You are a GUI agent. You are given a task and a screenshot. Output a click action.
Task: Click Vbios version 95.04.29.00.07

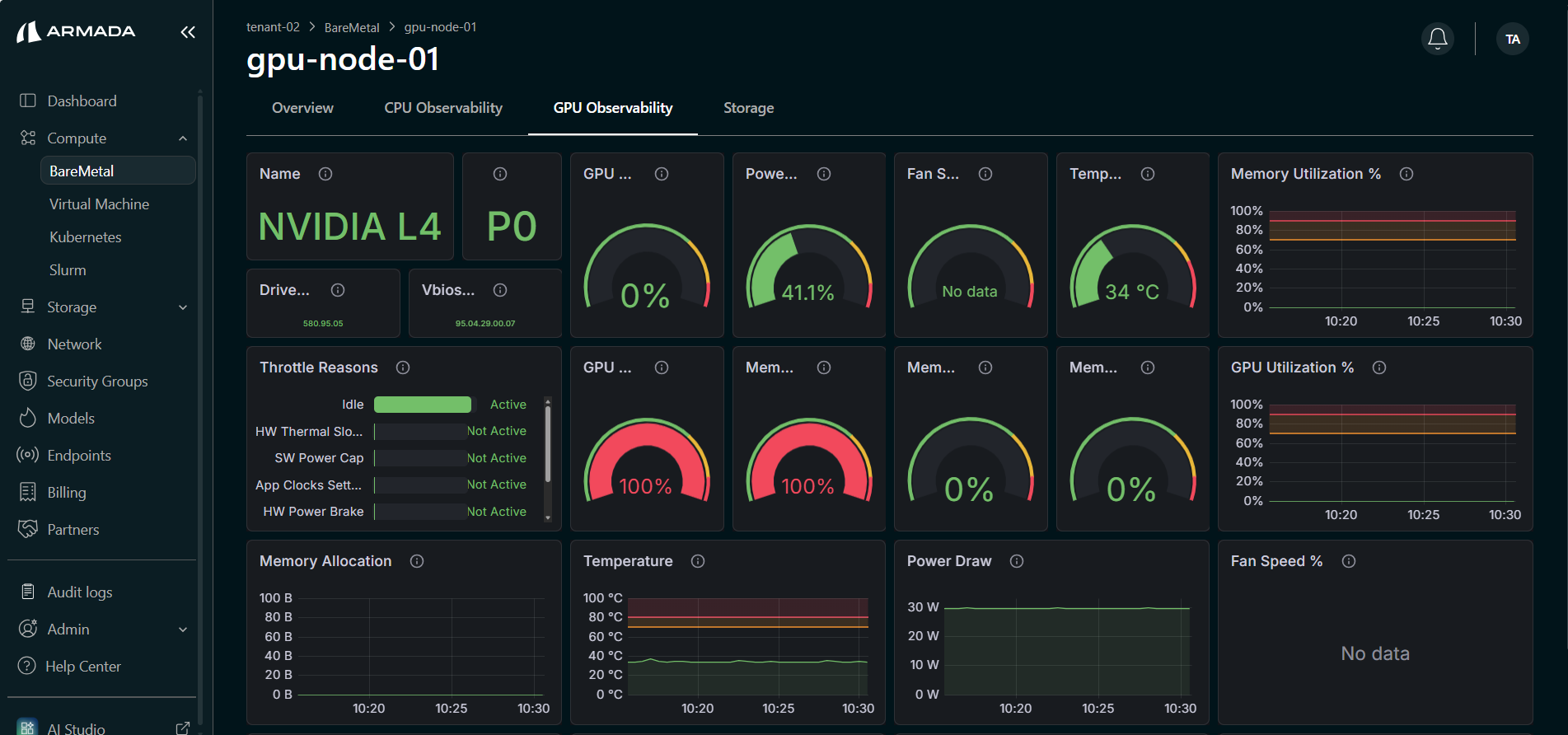485,323
